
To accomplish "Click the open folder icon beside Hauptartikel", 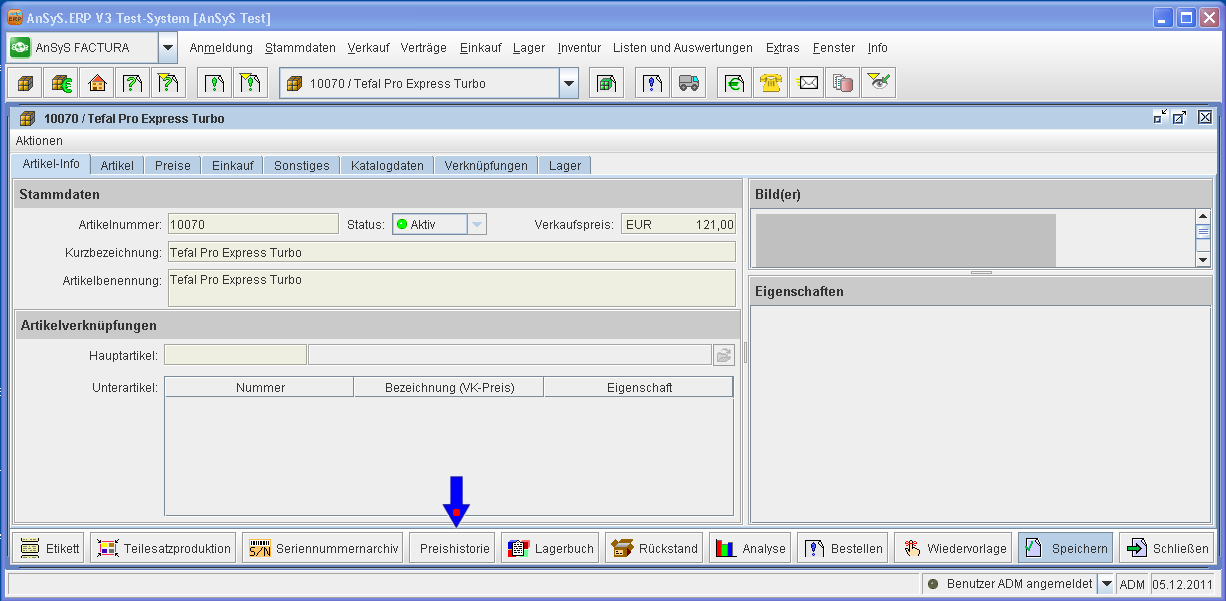I will [x=723, y=355].
